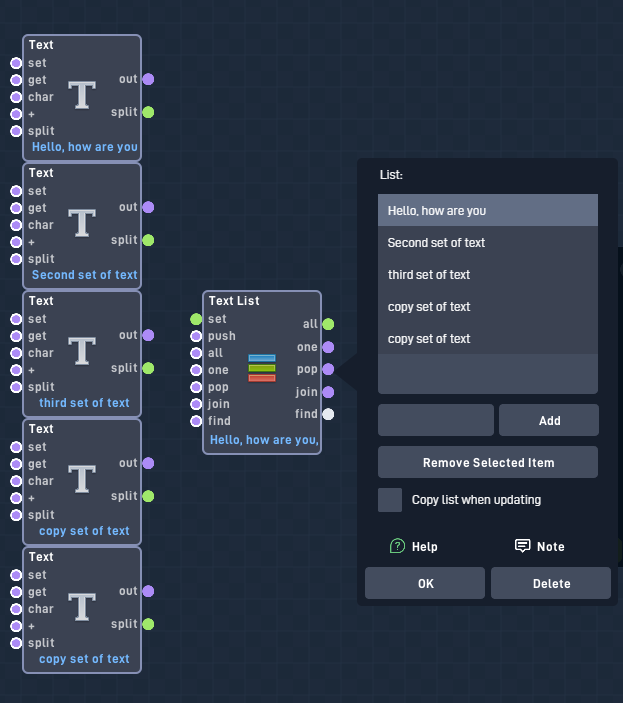
Task: Click the set input port of 'Hello, how are you' node
Action: [16, 63]
